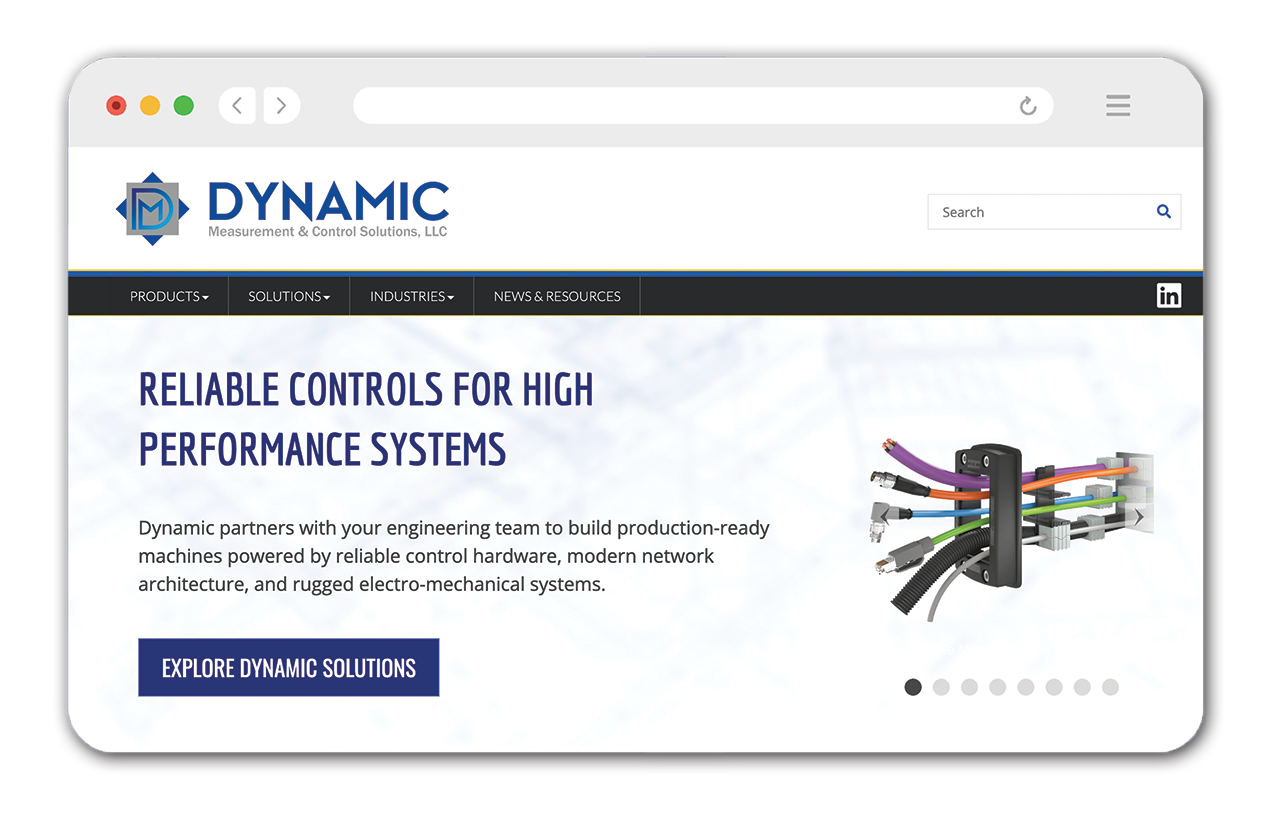Reload the page with the refresh icon
This screenshot has height=816, width=1274.
(1028, 106)
